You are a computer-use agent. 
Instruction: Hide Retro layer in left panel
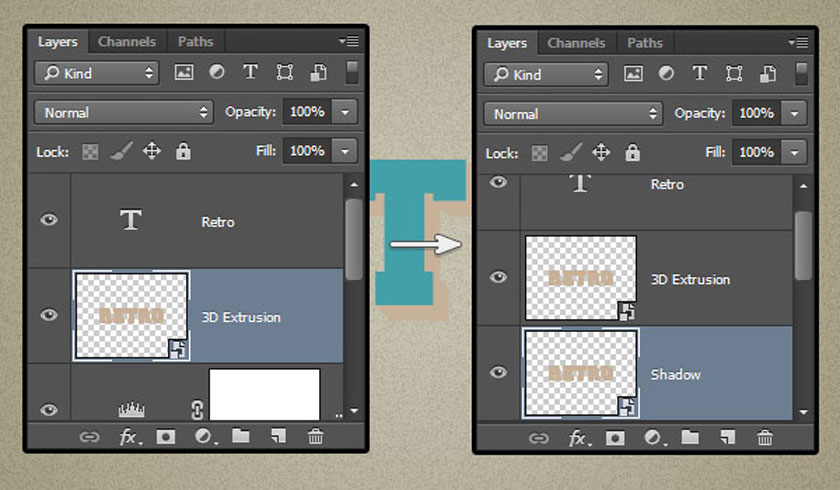49,220
